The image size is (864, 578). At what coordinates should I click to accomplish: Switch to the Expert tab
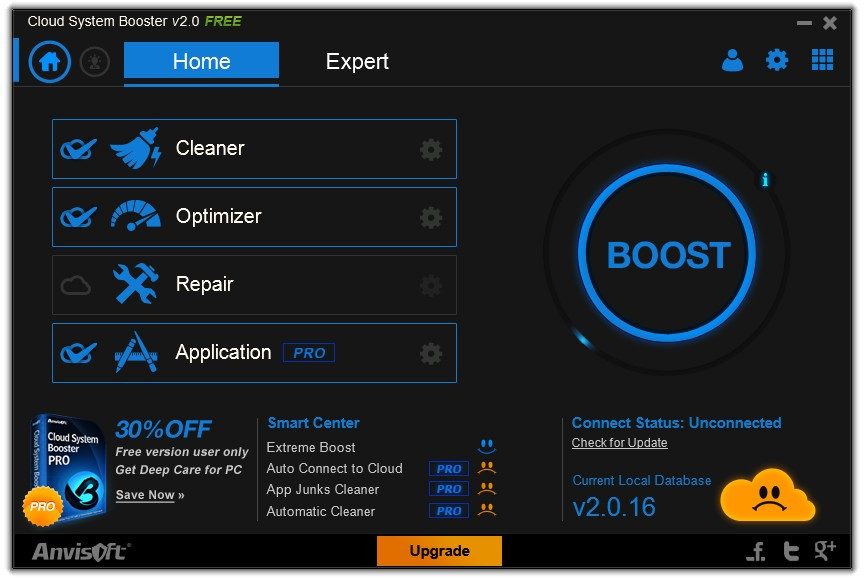357,61
